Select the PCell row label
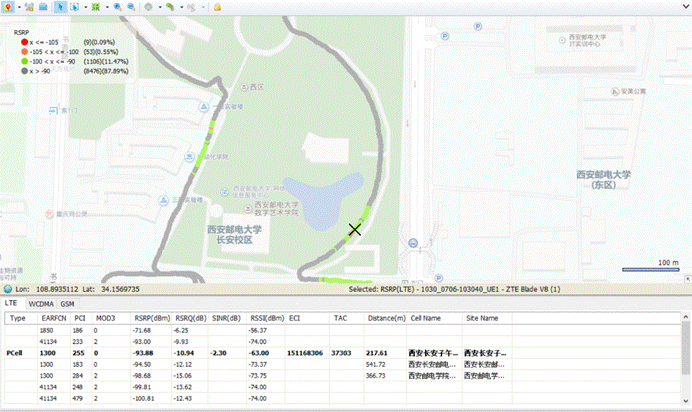This screenshot has height=412, width=692. coord(15,353)
